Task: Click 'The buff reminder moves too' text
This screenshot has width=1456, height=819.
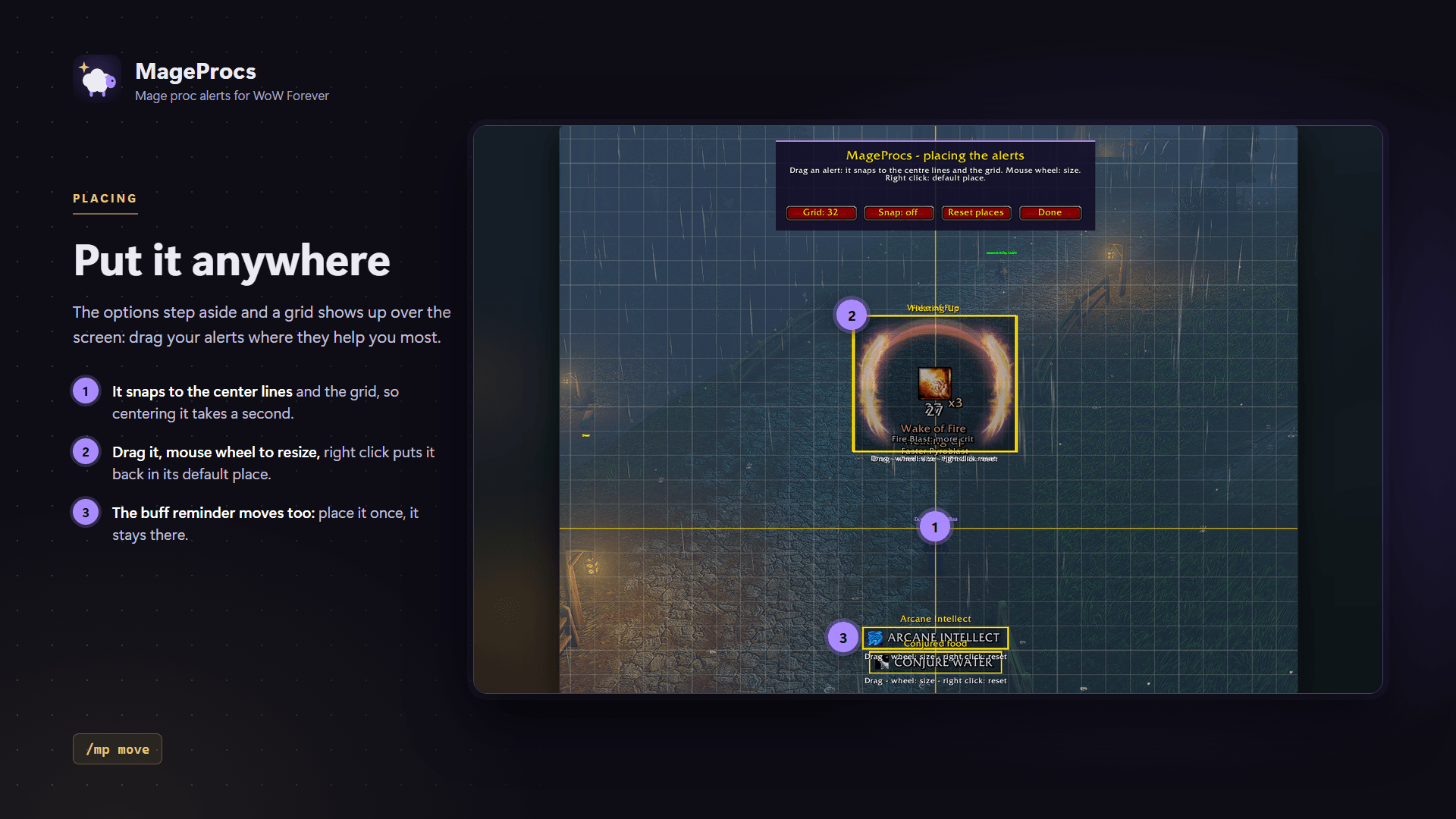Action: coord(213,513)
